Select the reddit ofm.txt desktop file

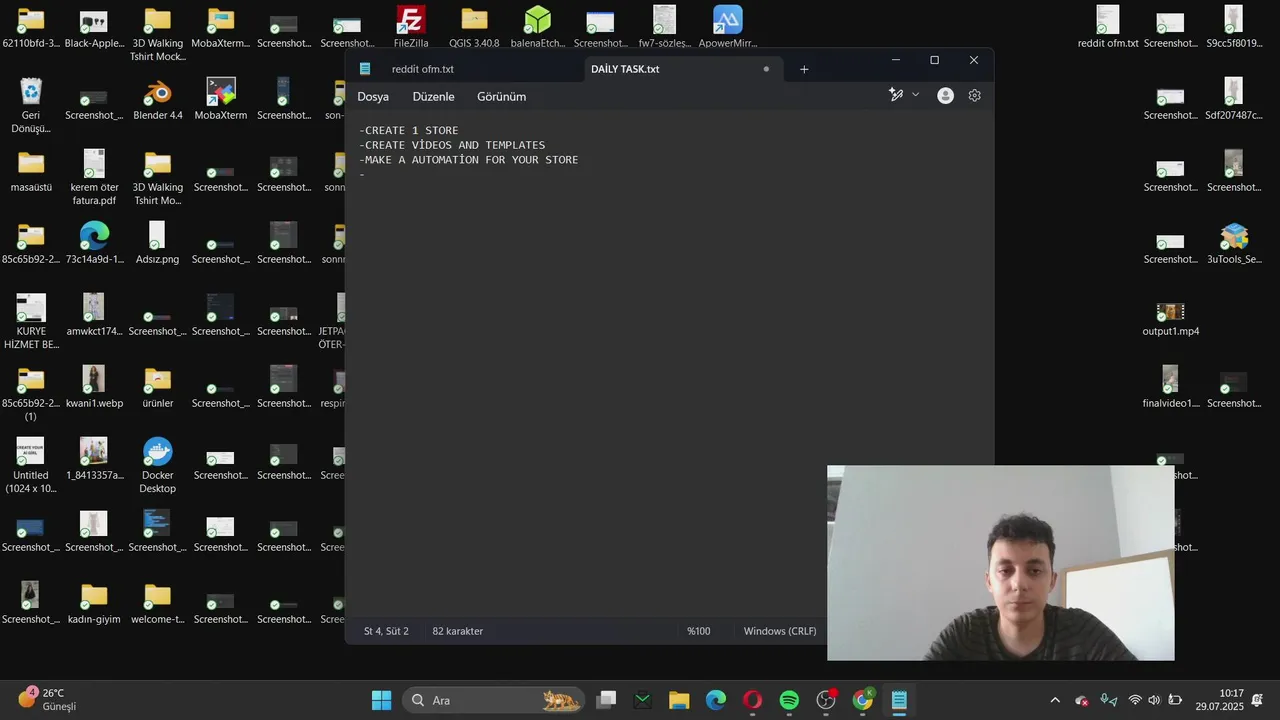tap(1108, 27)
